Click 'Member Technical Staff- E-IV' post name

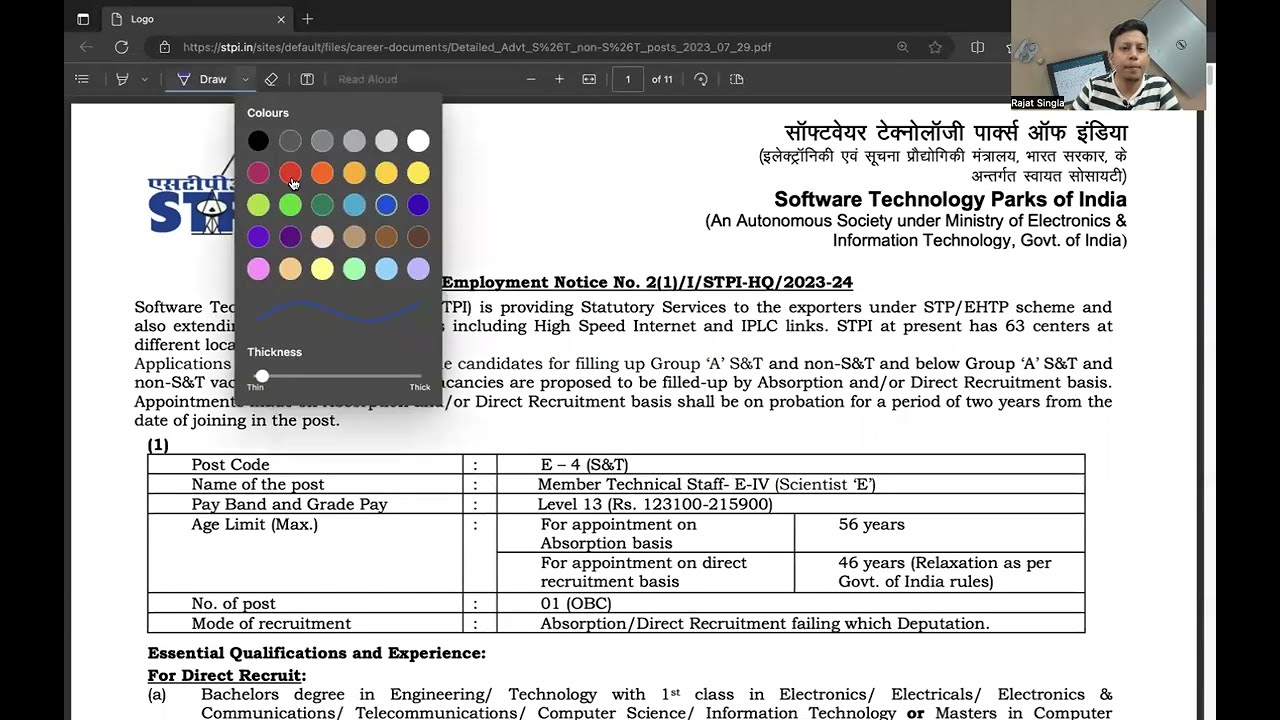(x=706, y=484)
